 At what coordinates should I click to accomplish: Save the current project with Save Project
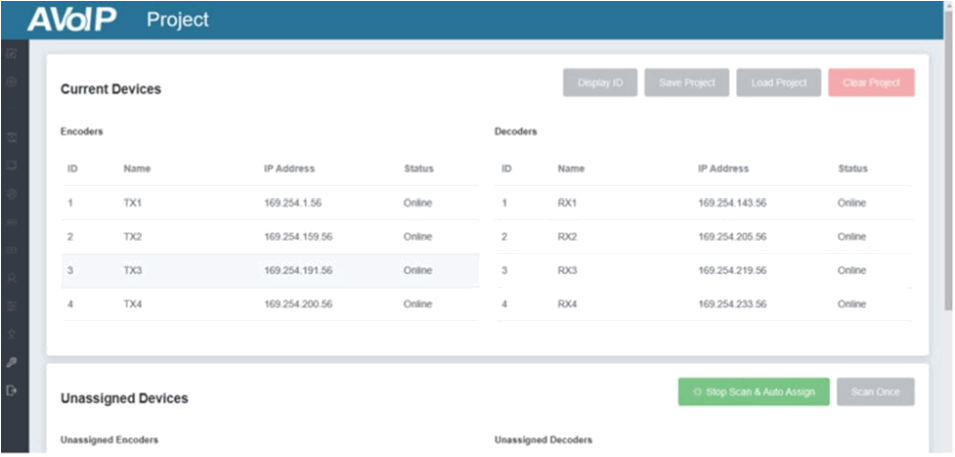pos(686,83)
